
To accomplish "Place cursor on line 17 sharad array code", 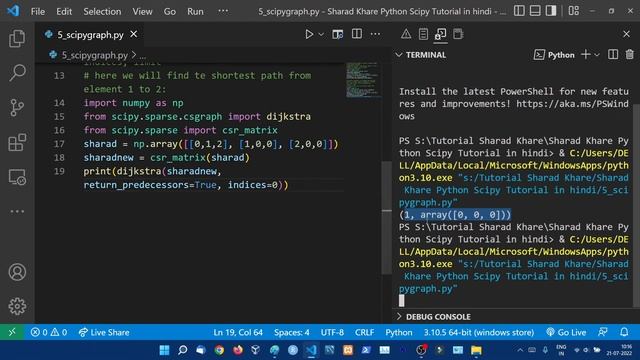I will [211, 144].
